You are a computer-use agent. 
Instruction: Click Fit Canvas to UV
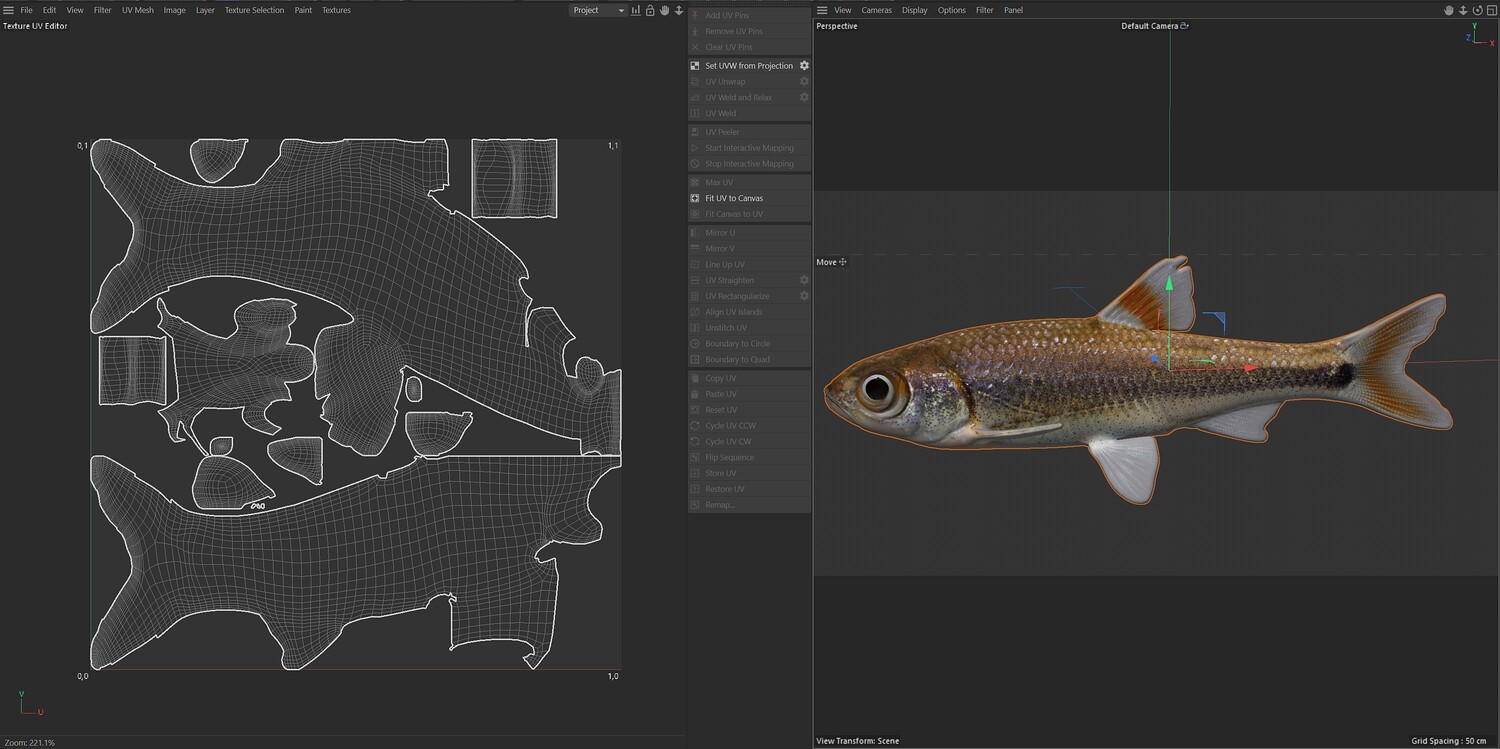(x=749, y=214)
